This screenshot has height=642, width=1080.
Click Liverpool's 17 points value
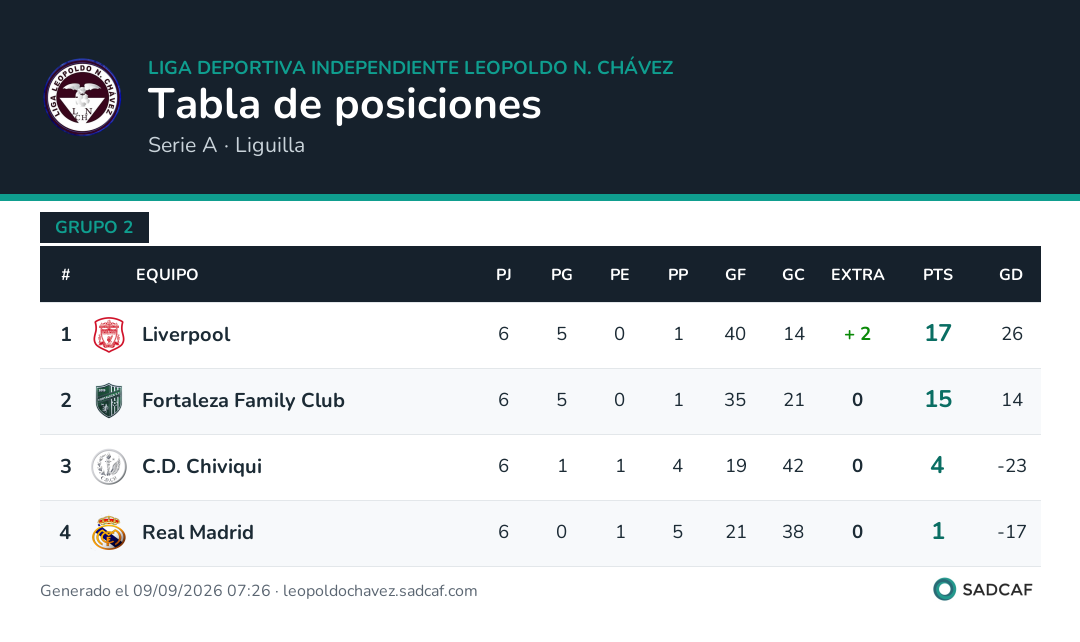point(938,333)
